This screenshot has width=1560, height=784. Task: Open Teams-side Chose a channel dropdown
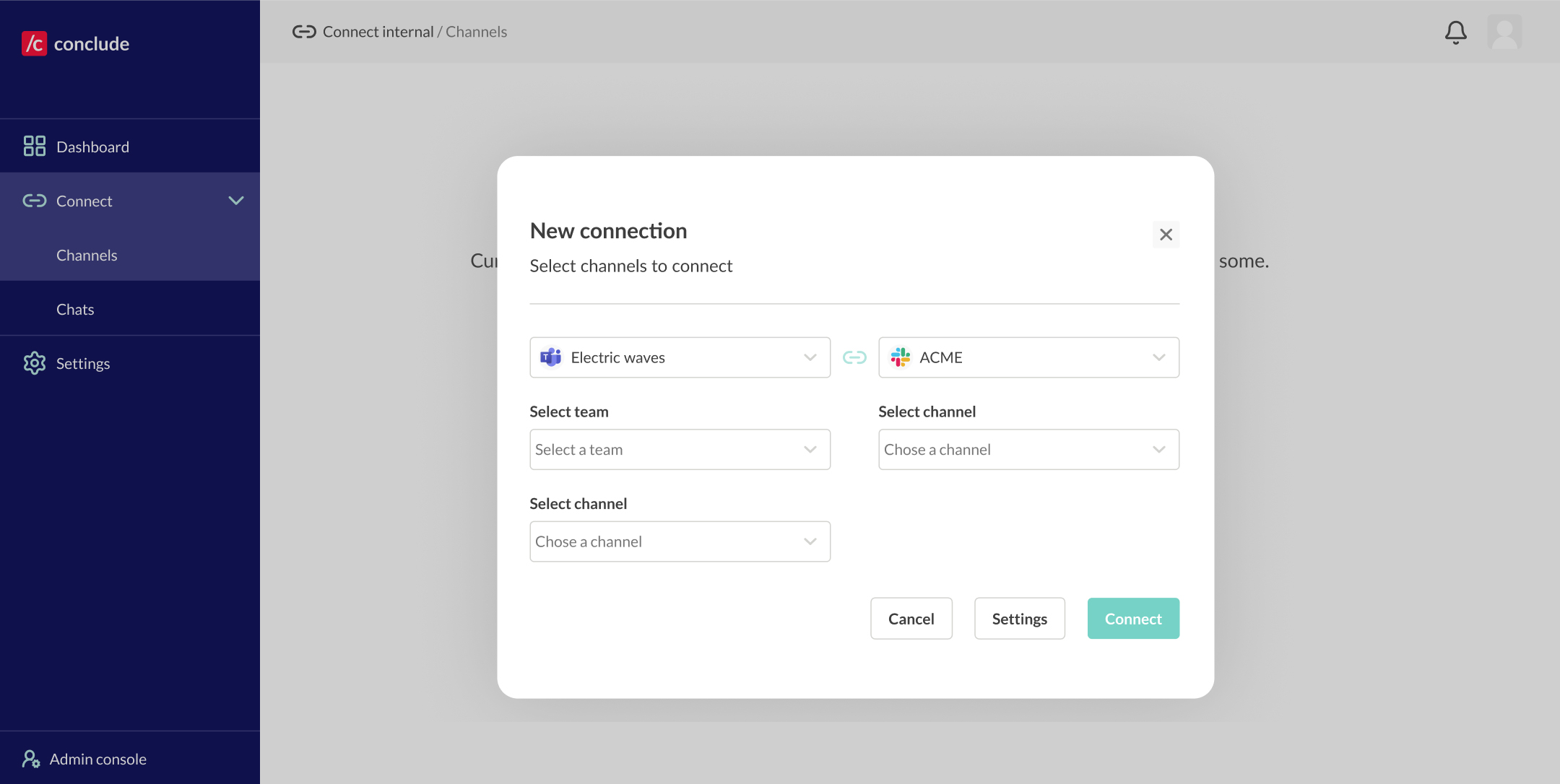tap(680, 541)
